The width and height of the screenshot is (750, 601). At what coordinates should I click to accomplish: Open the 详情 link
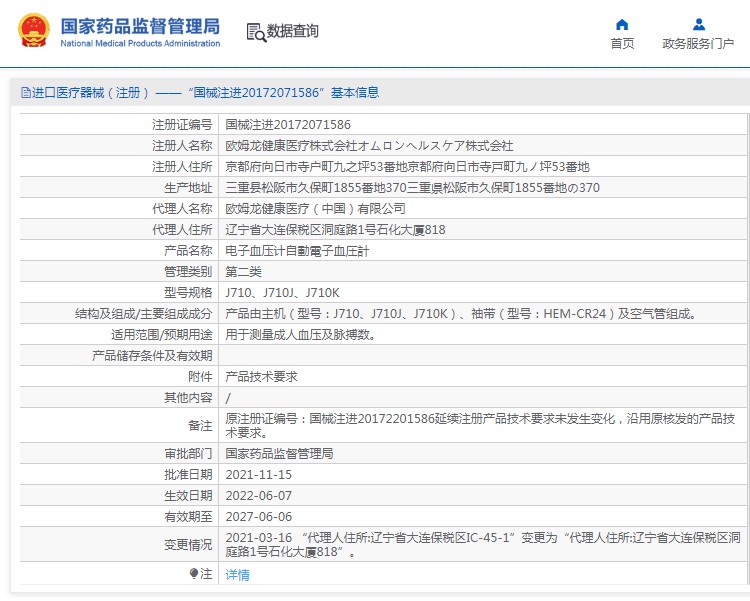[x=237, y=574]
